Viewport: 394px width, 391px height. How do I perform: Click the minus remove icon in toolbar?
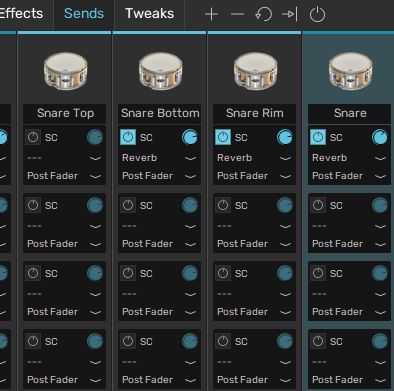click(237, 14)
